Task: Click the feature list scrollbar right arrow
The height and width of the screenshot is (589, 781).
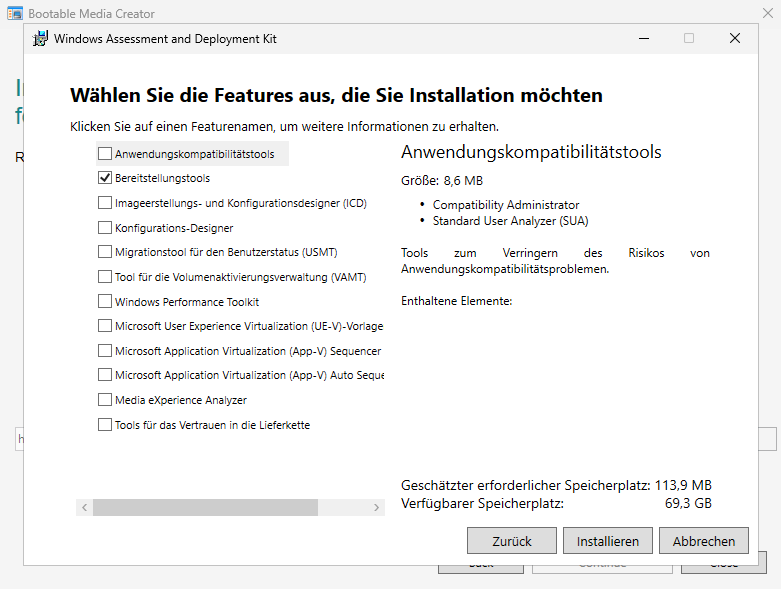Action: tap(377, 507)
